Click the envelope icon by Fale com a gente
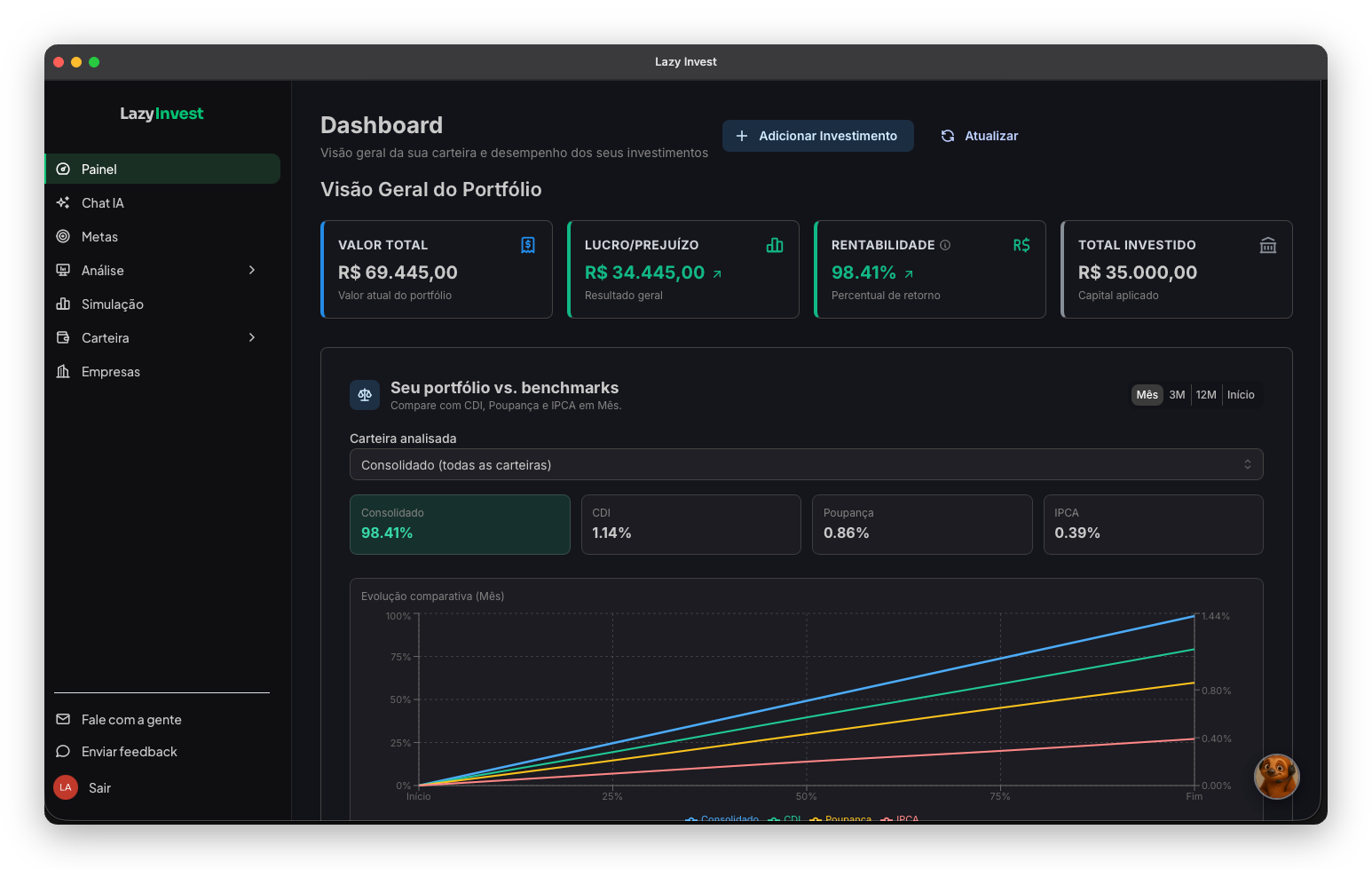 63,719
